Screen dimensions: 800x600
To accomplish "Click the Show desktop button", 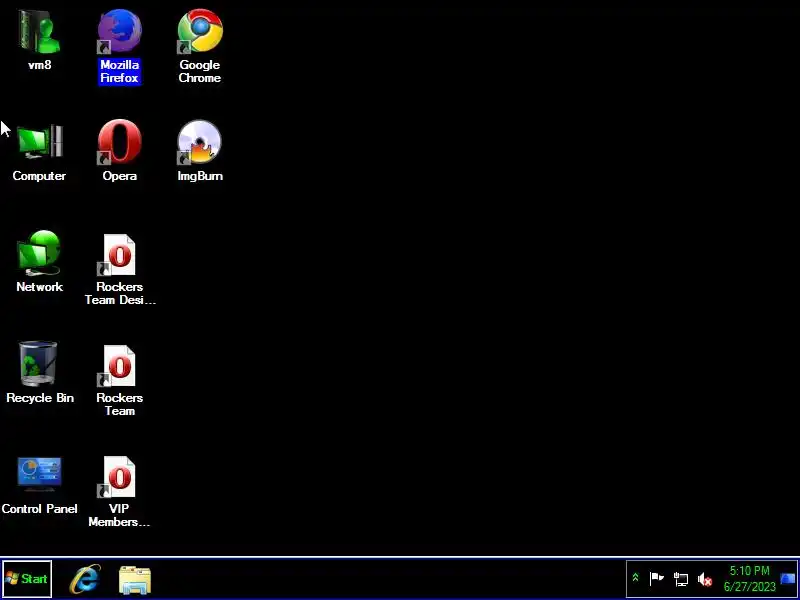I will [x=788, y=579].
